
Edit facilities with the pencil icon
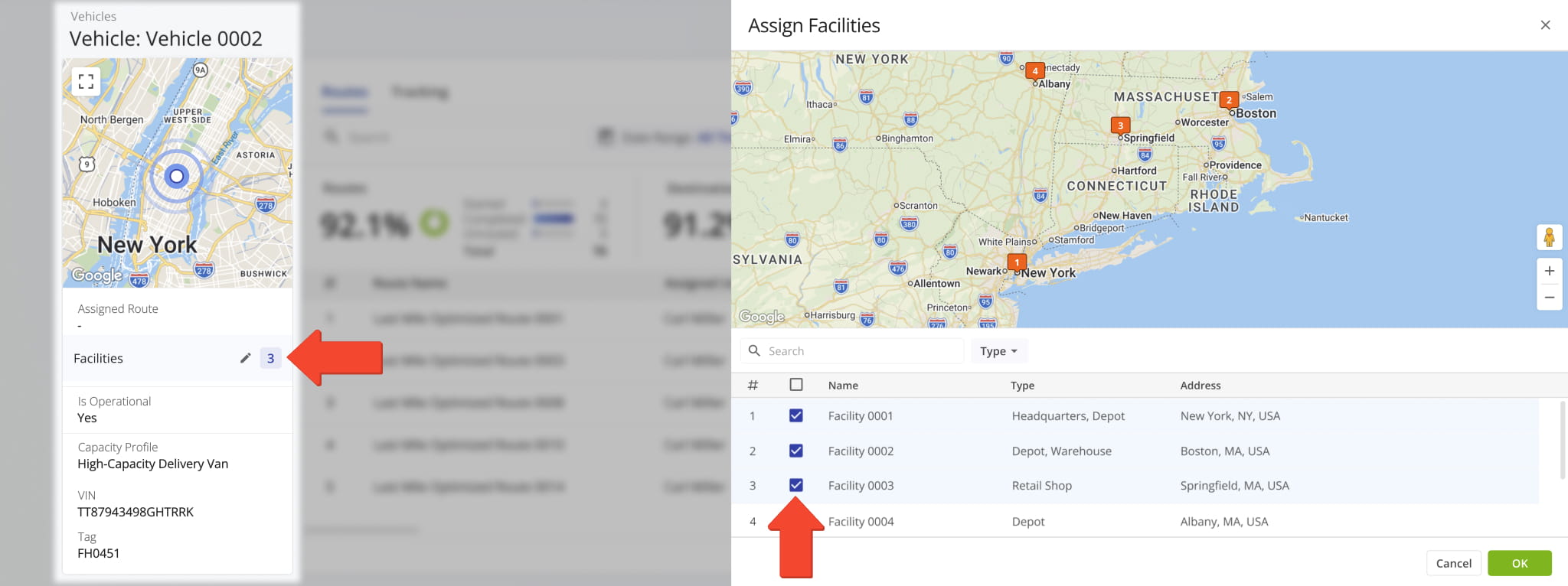click(x=245, y=358)
